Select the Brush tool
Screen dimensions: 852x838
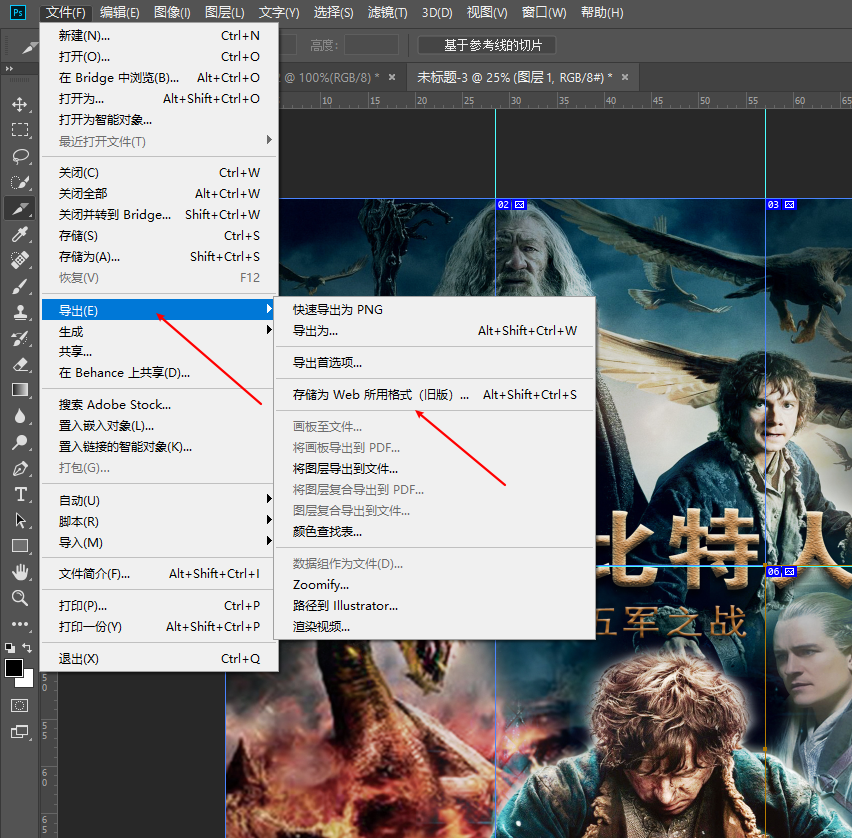20,286
